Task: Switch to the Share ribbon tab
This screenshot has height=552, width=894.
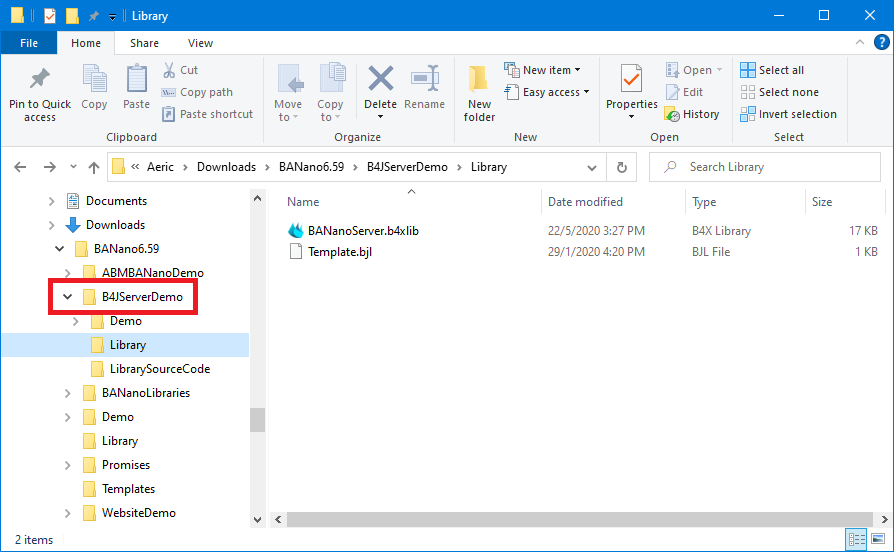Action: [x=144, y=43]
